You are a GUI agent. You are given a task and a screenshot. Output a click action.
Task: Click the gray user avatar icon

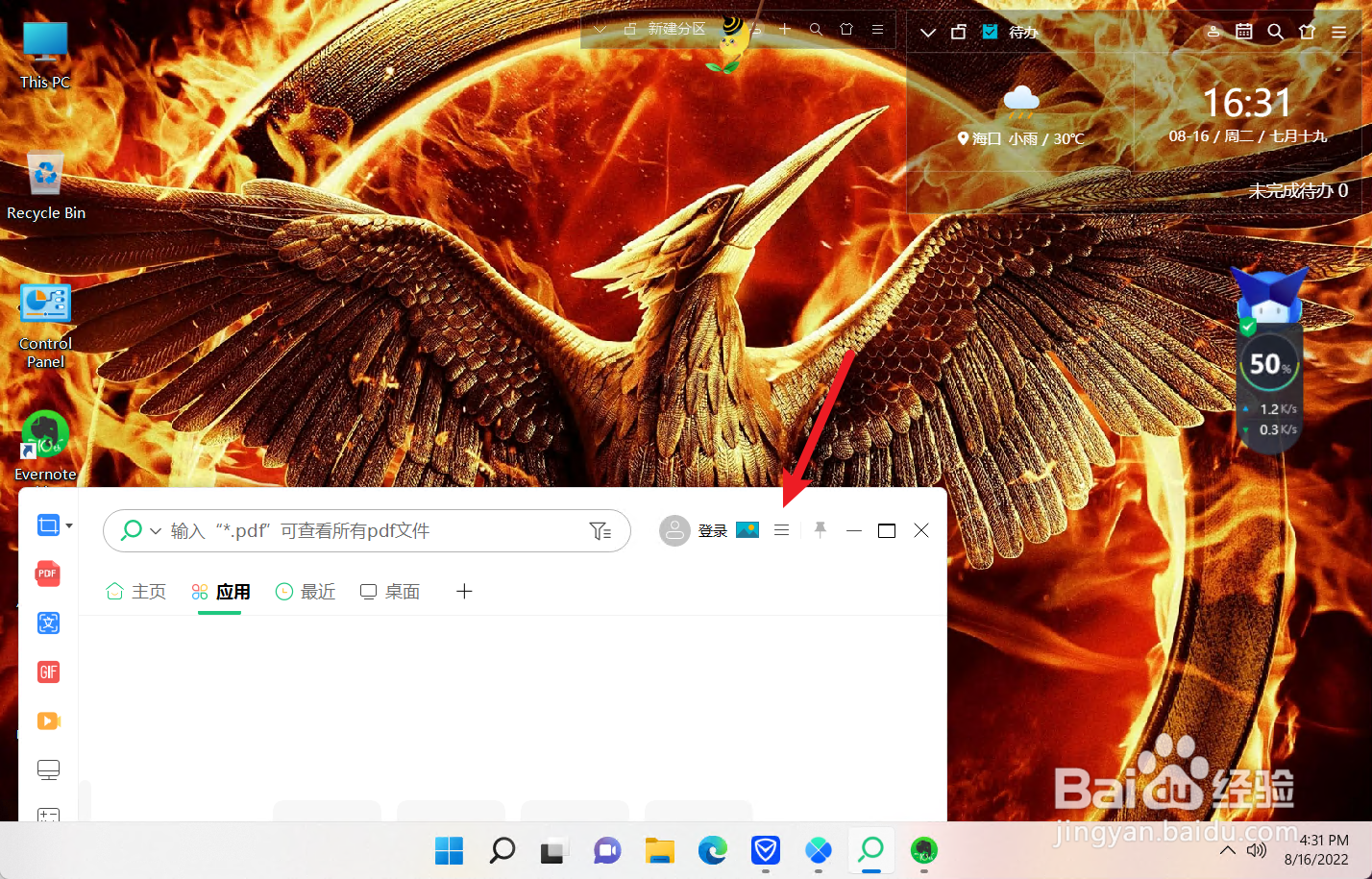[x=674, y=530]
